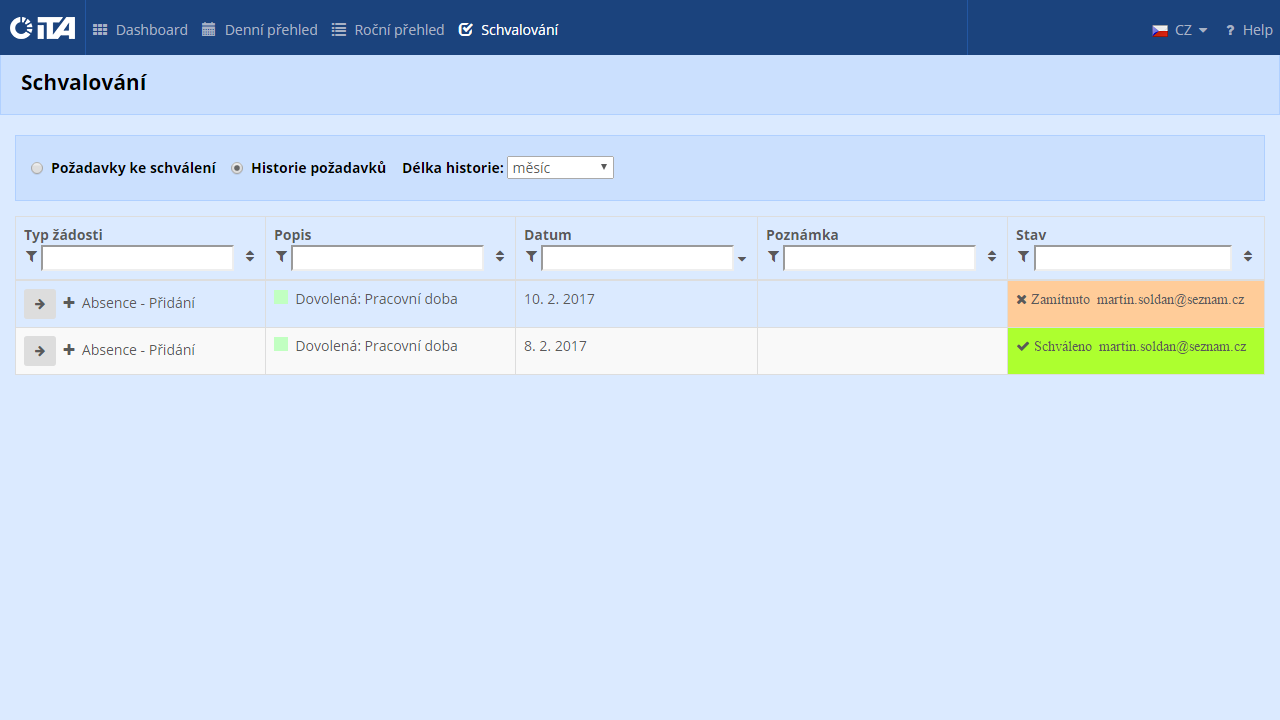This screenshot has width=1280, height=720.
Task: Click filter icon in Typ žádosti column
Action: (31, 257)
